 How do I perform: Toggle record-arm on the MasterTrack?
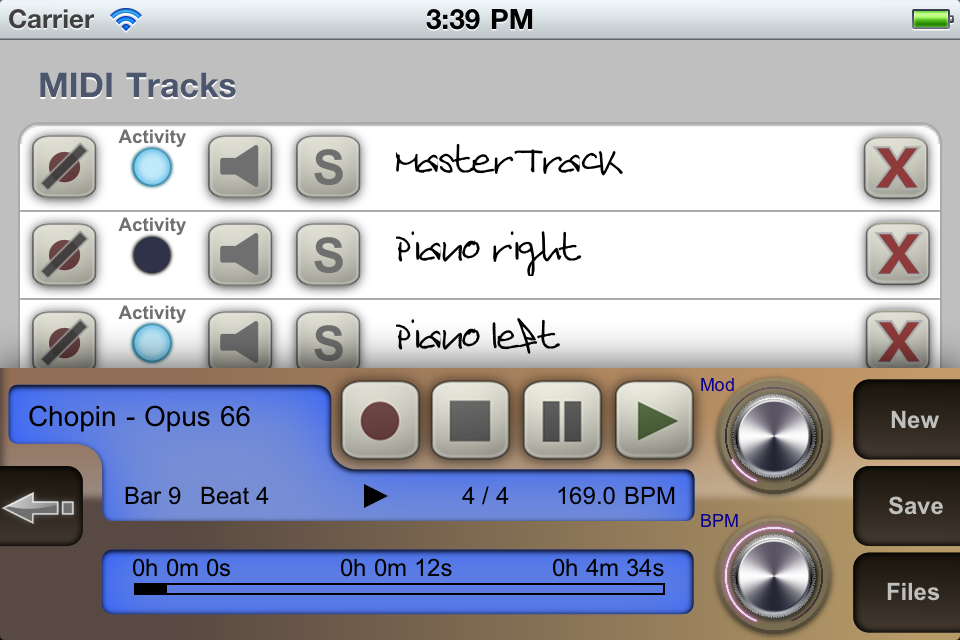pos(64,167)
